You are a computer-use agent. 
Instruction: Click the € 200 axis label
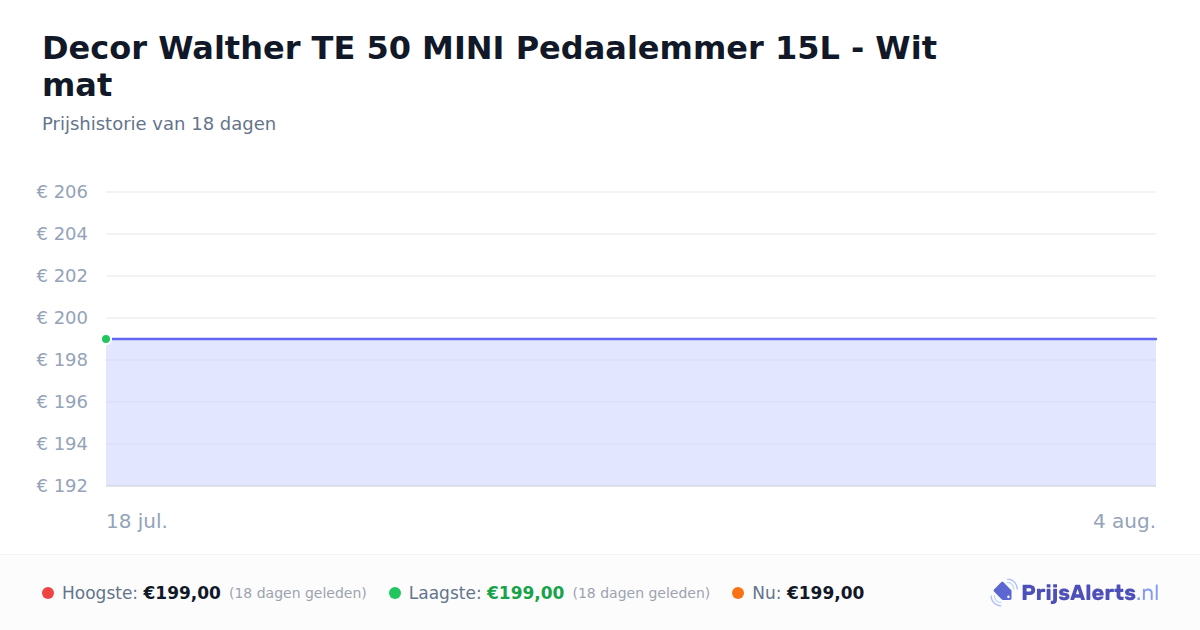62,318
